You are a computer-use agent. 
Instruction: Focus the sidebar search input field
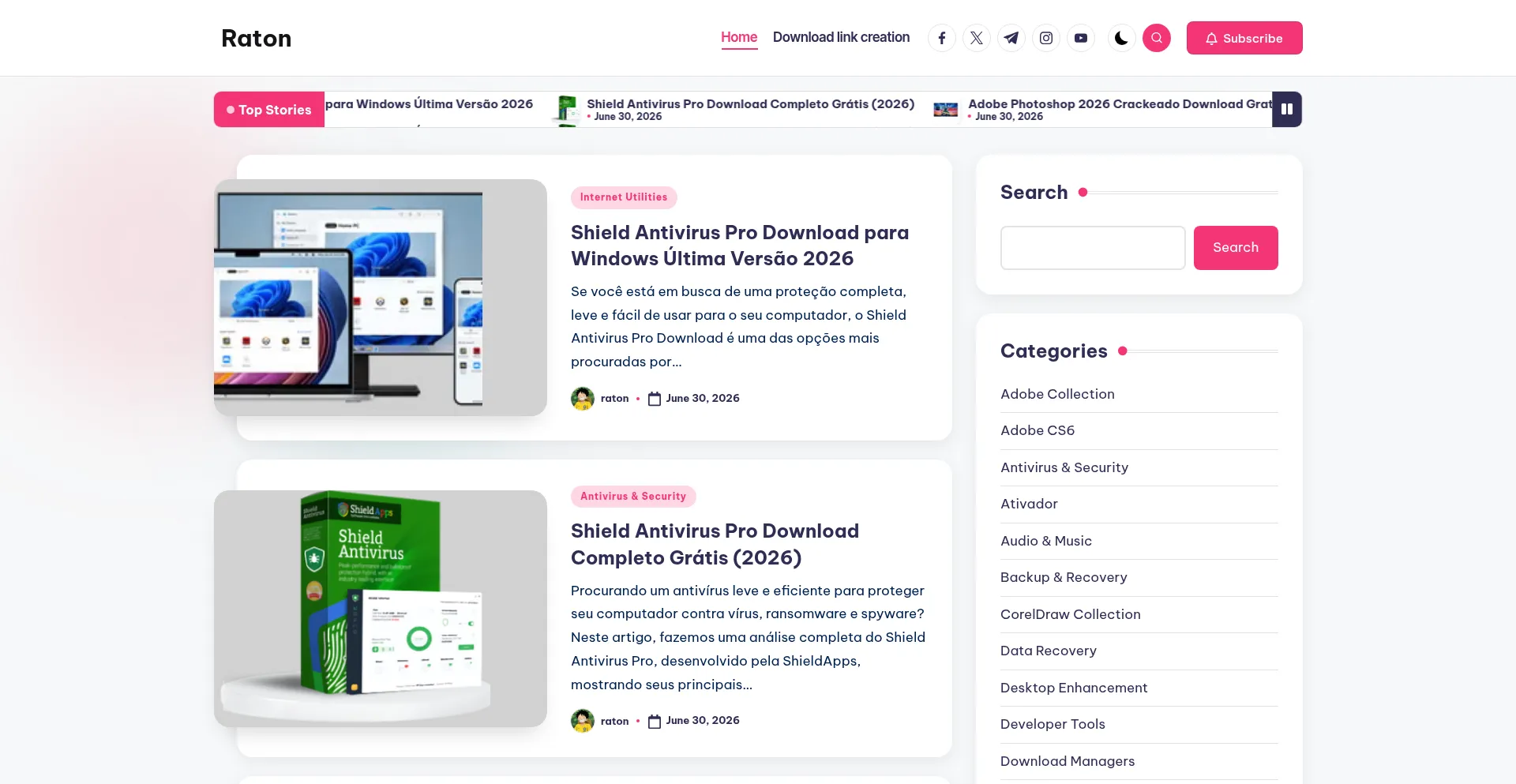[1093, 248]
